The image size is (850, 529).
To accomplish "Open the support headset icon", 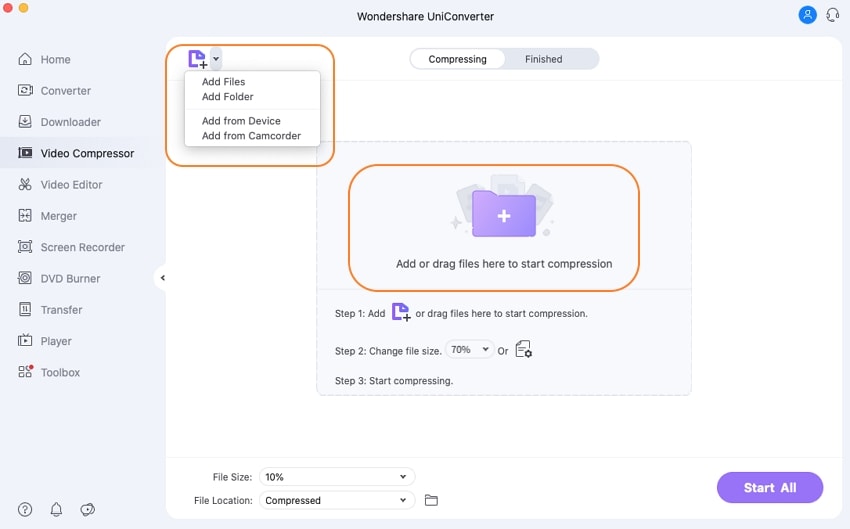I will coord(833,15).
